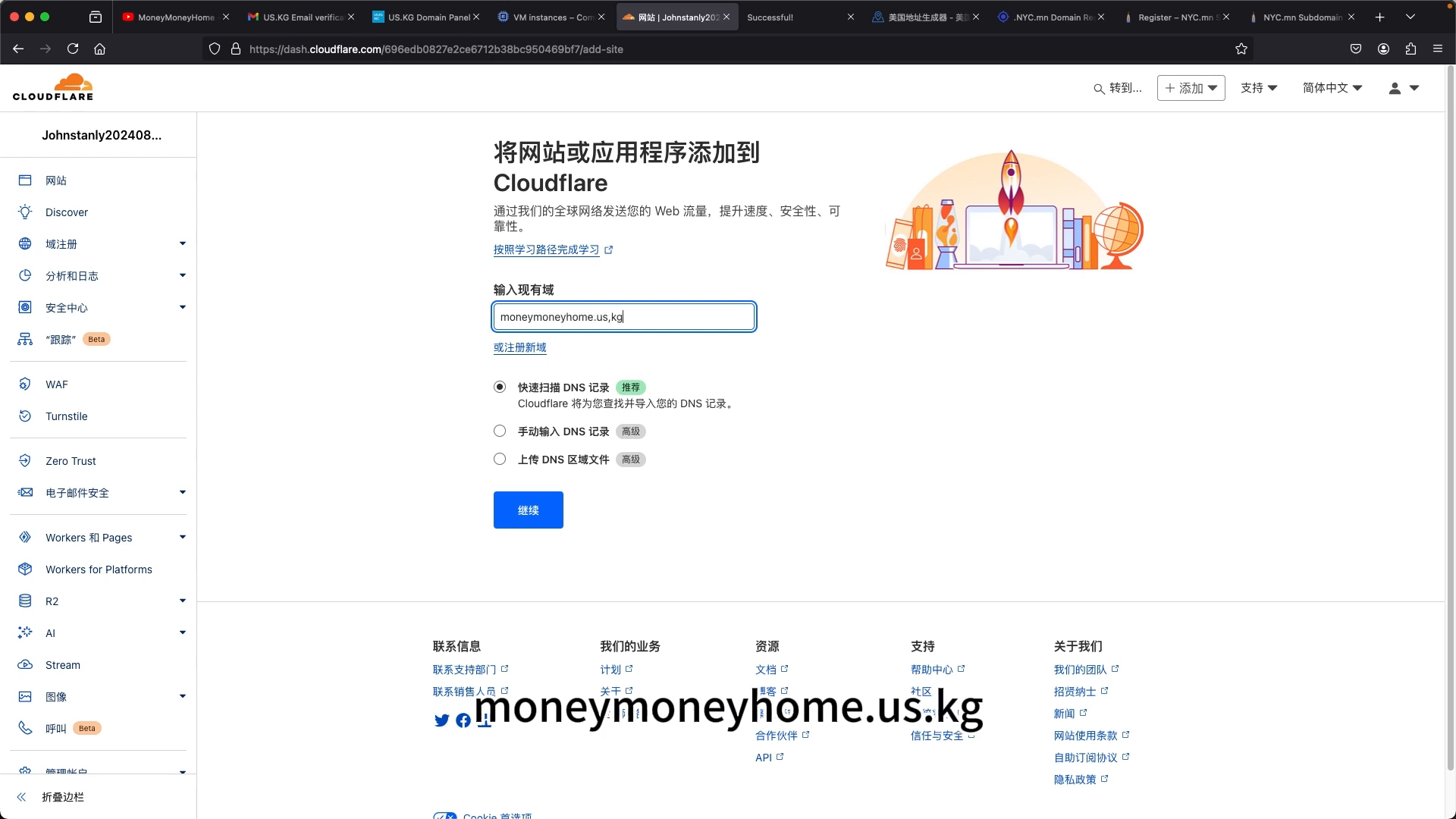Open the 支持 dropdown menu
The image size is (1456, 819).
tap(1259, 88)
